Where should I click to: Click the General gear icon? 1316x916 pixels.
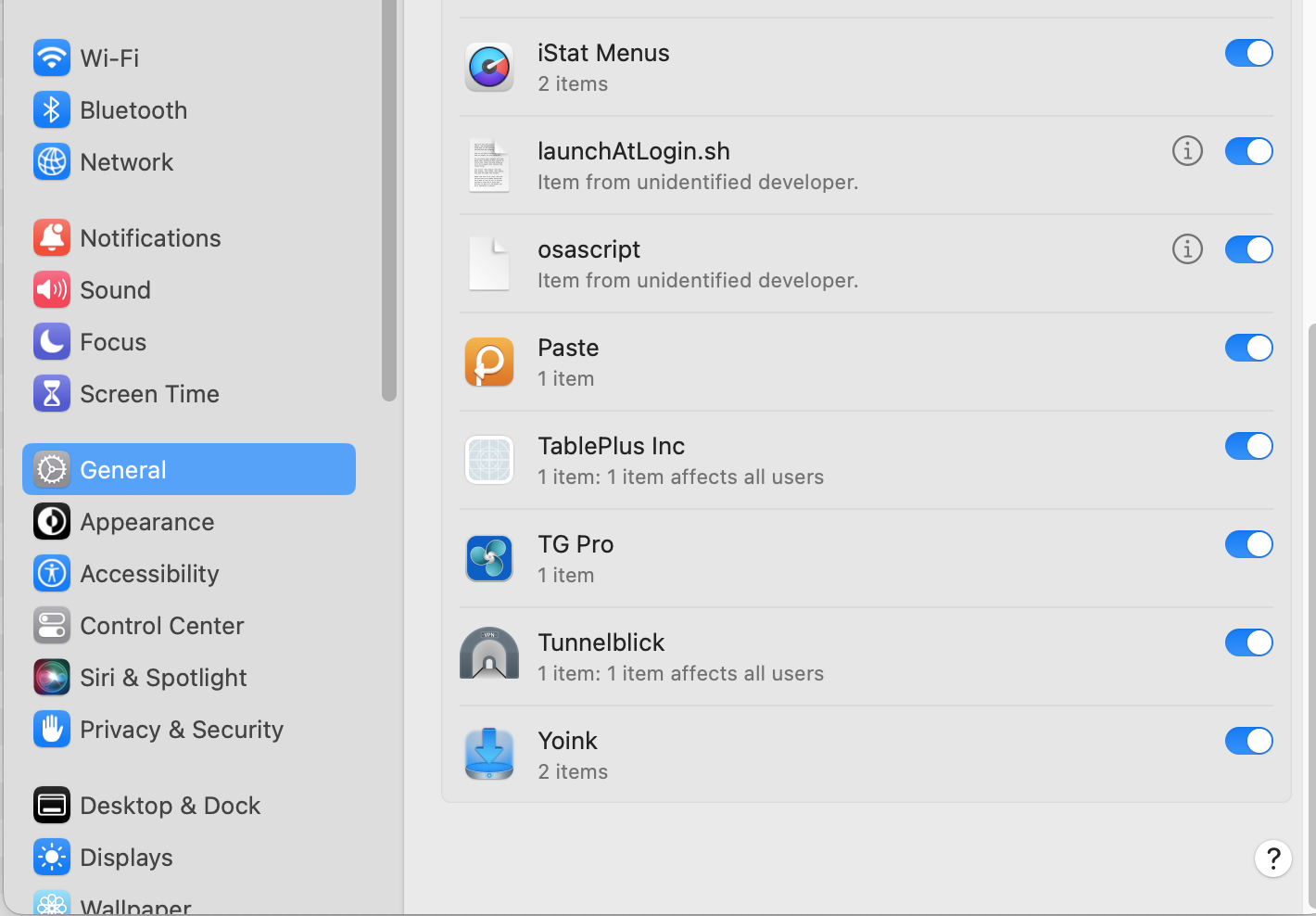coord(52,469)
